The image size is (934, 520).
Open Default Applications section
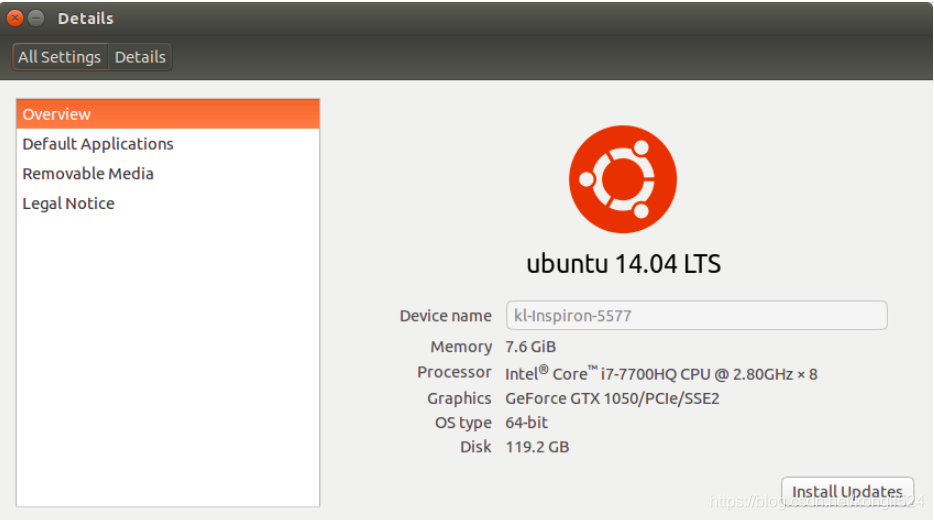pyautogui.click(x=168, y=144)
